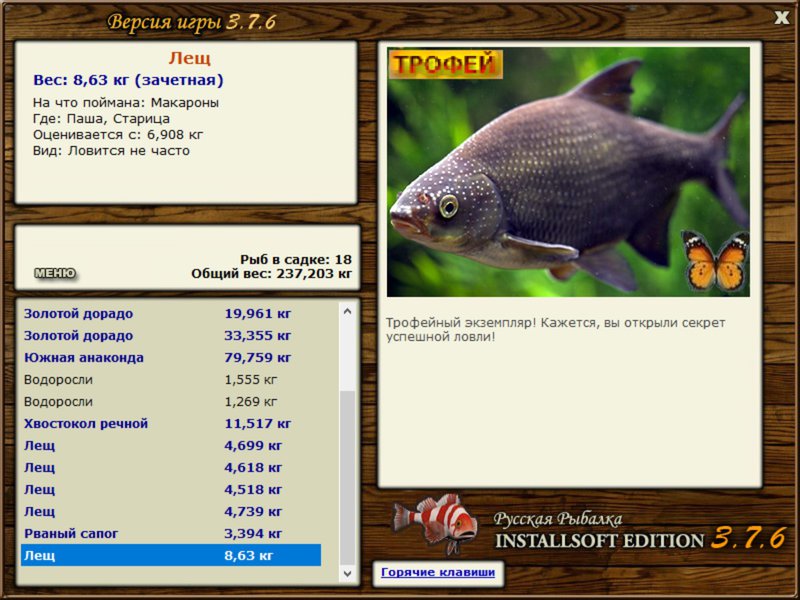Select the Золотой дорадо 19,961 кг row

[171, 314]
